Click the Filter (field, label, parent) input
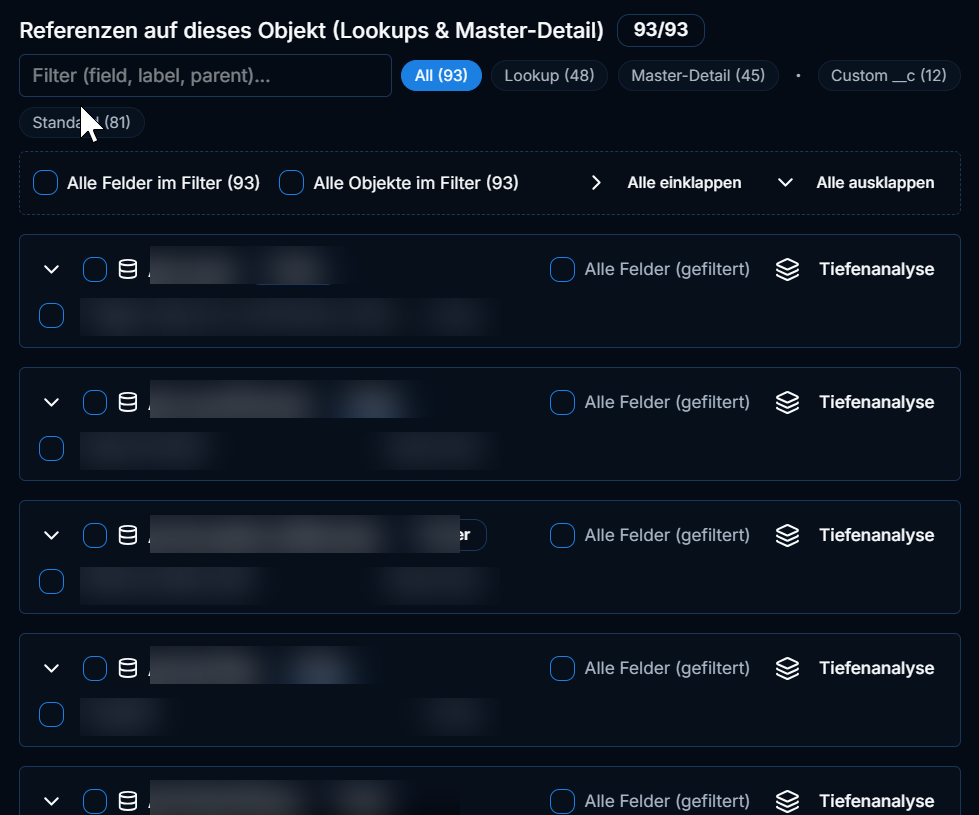 point(205,76)
